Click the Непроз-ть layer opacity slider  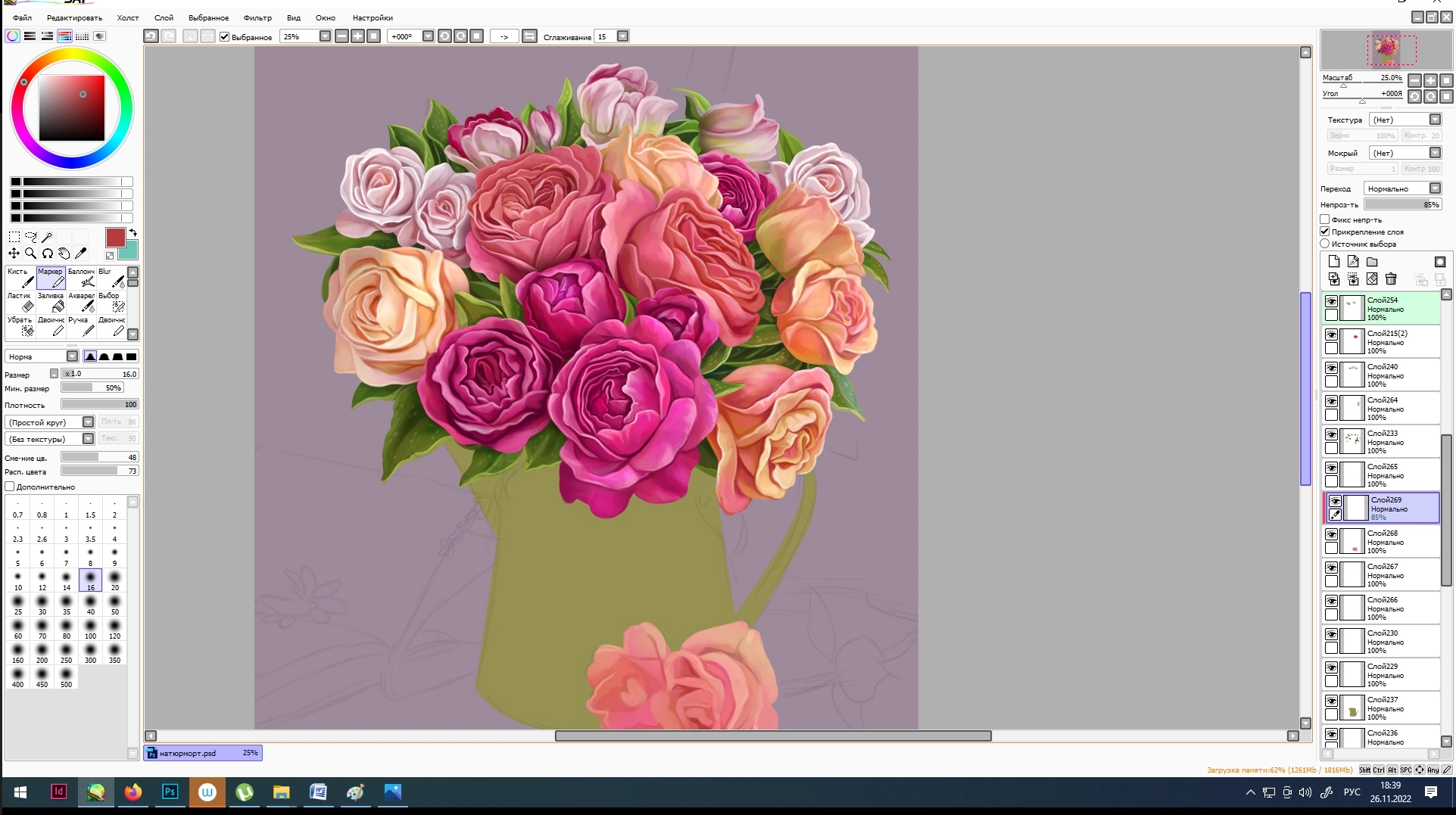[x=1403, y=204]
